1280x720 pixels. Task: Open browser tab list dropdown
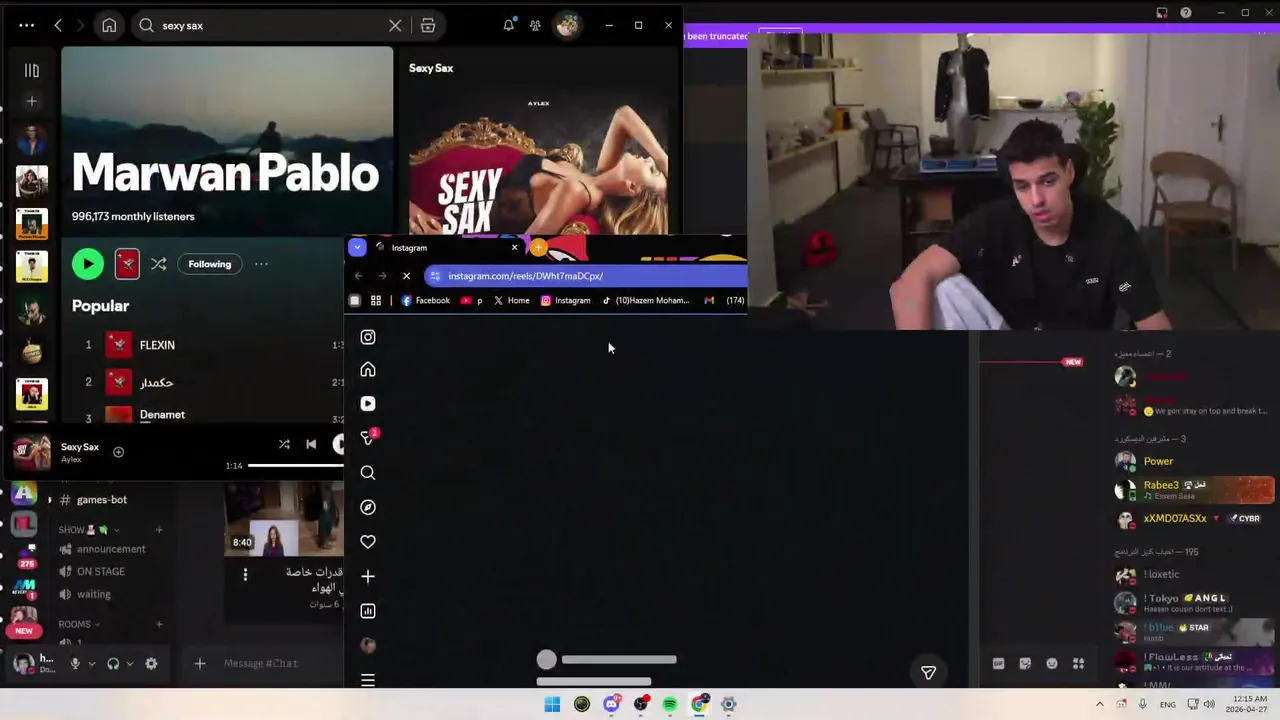(x=357, y=247)
